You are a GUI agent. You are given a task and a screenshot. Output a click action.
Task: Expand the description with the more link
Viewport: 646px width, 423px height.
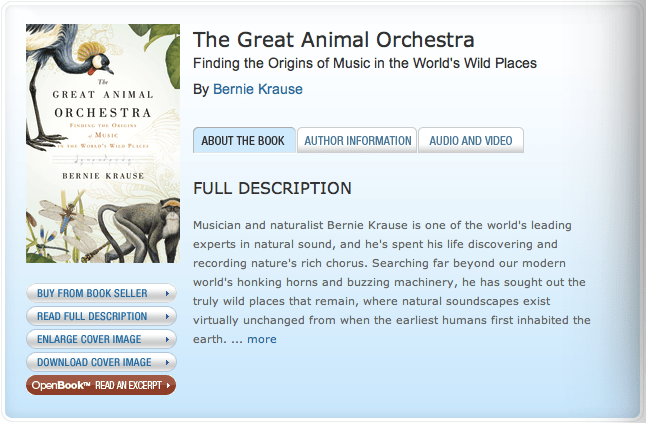tap(262, 339)
